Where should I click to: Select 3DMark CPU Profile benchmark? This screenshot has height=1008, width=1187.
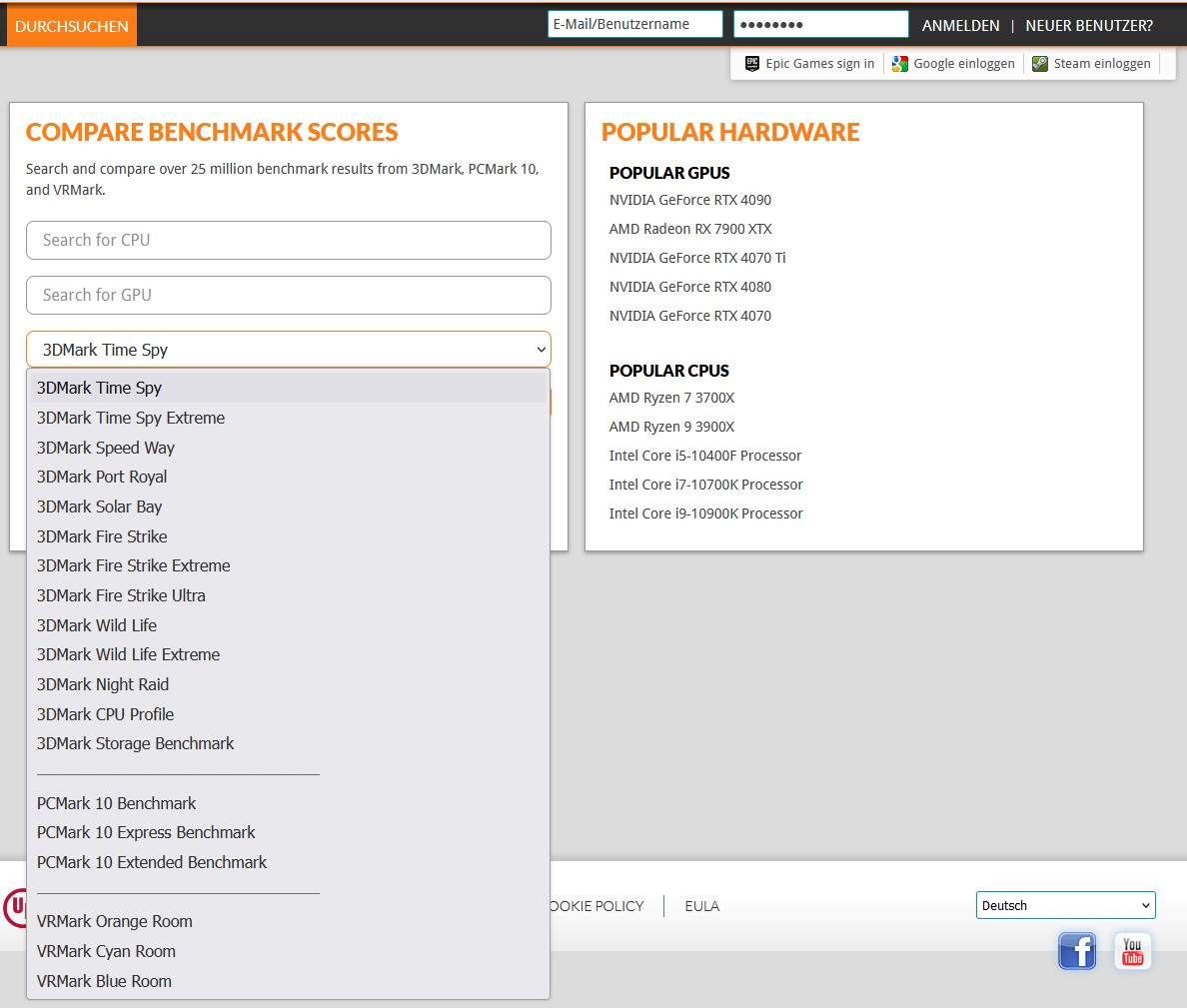pos(289,714)
